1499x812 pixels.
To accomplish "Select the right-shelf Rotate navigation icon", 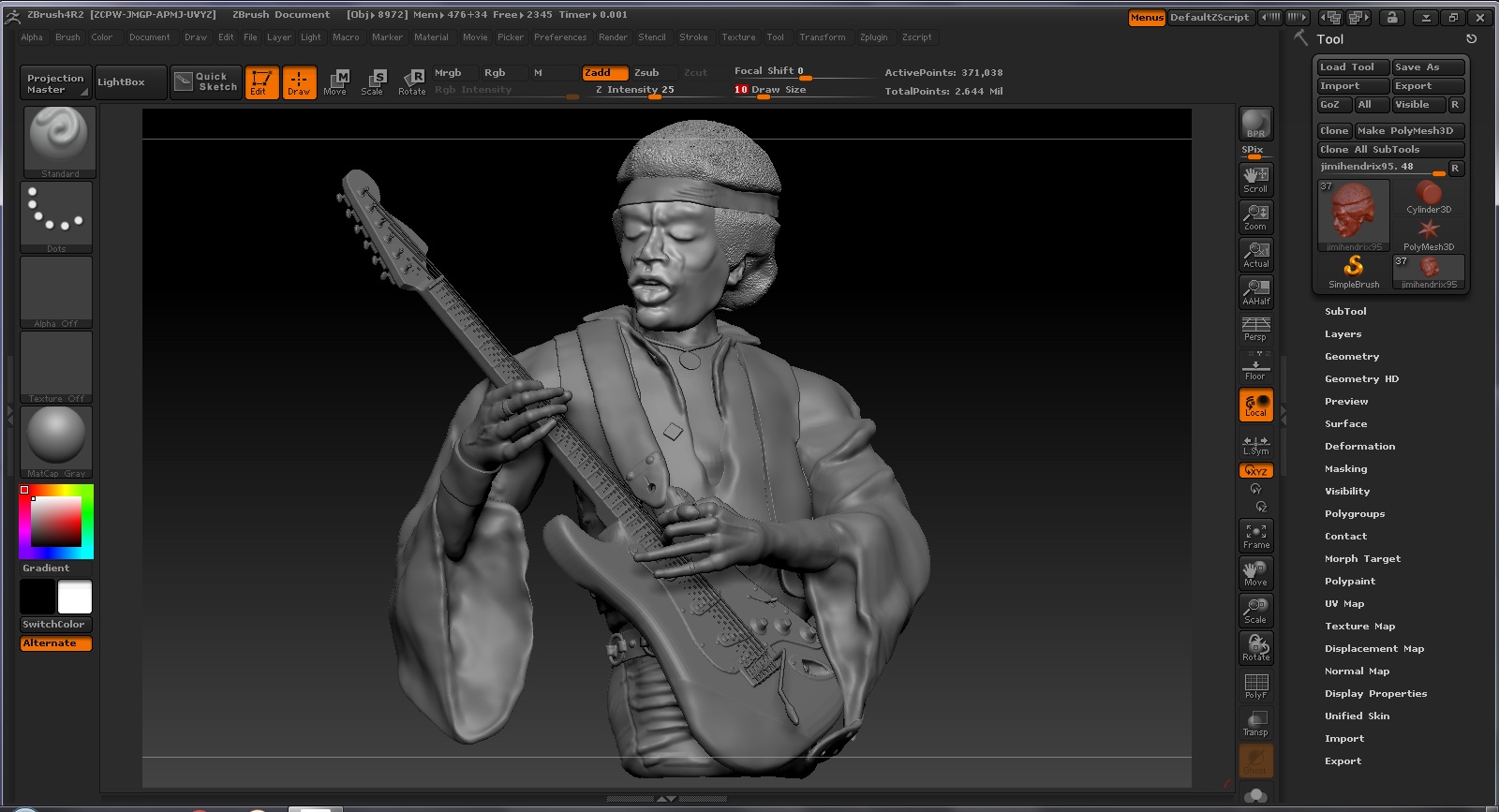I will [1255, 647].
